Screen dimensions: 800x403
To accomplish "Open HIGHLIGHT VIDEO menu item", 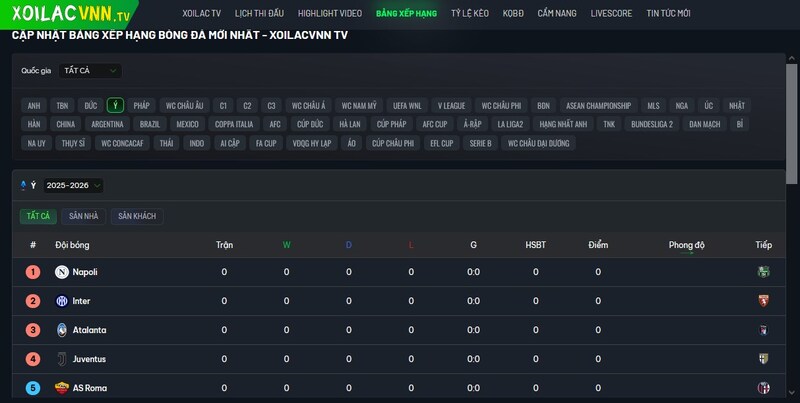I will [x=330, y=13].
